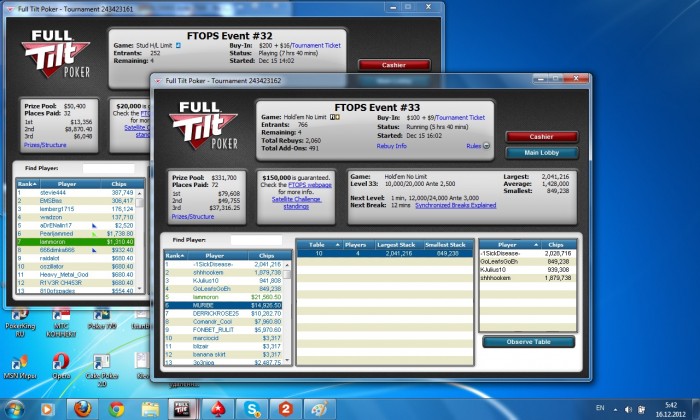
Task: Click scroll-up arrow of Event #33 standings
Action: [287, 265]
